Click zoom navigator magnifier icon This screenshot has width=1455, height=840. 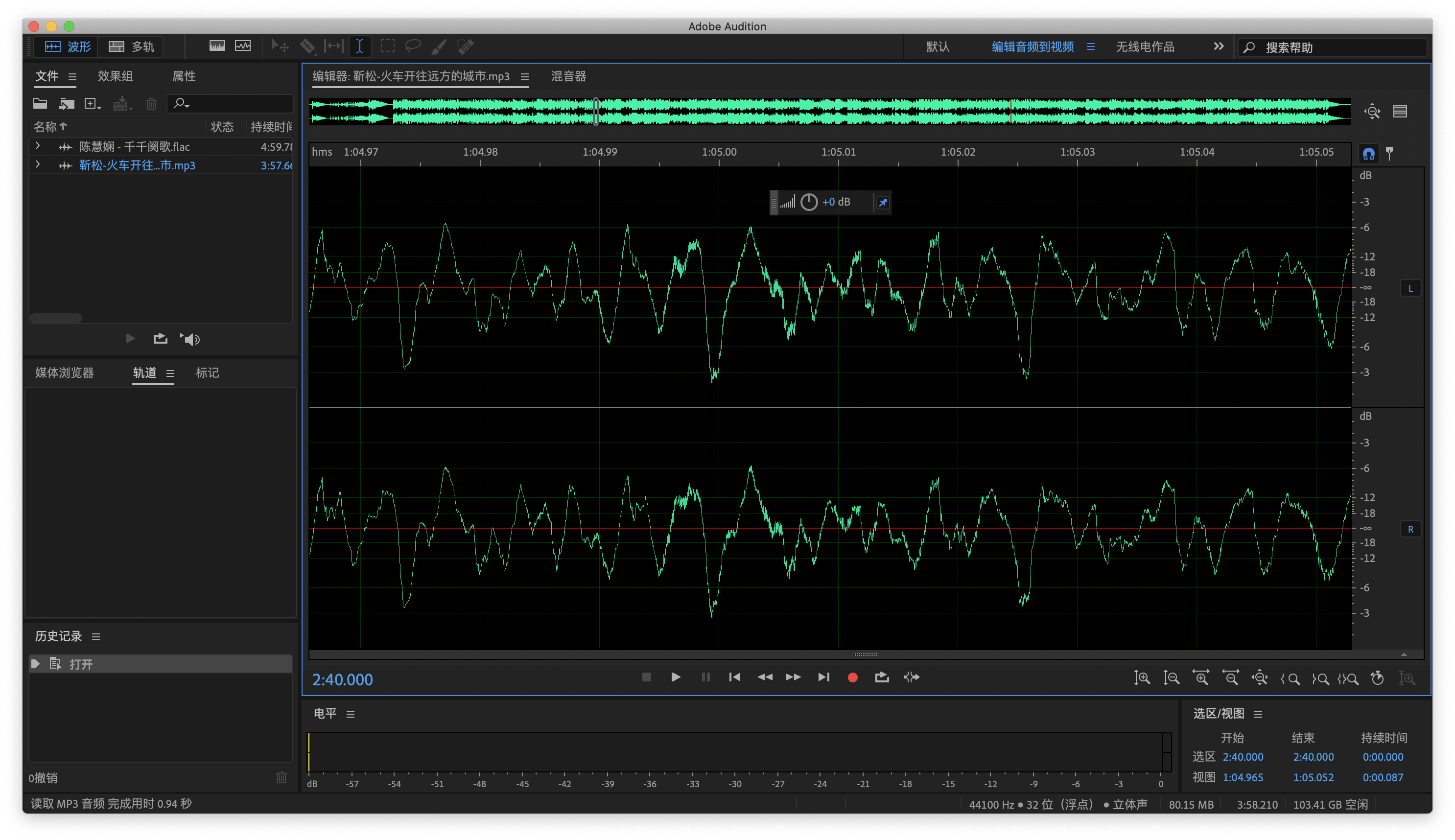pyautogui.click(x=1372, y=111)
